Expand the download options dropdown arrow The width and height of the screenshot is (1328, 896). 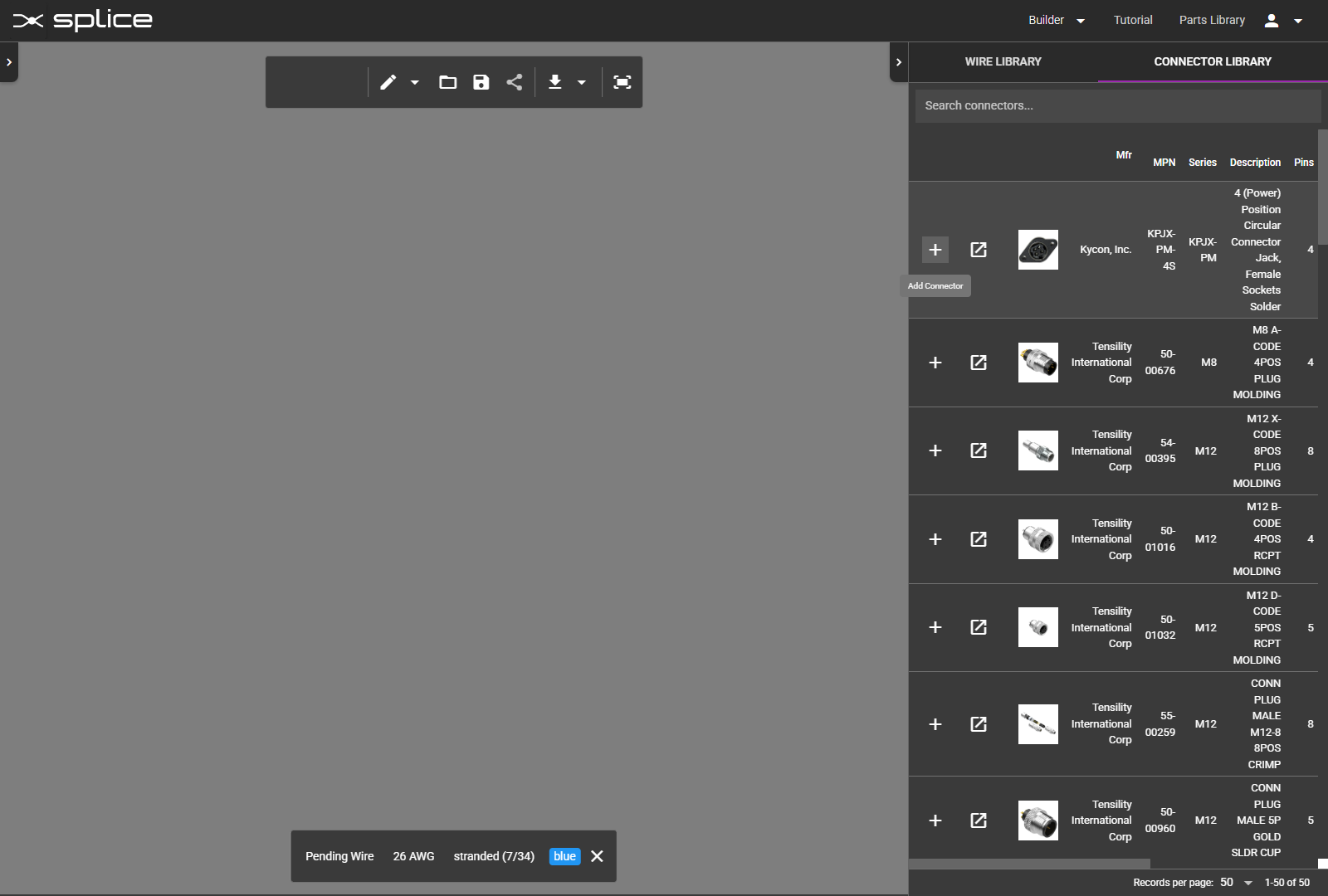click(x=582, y=82)
